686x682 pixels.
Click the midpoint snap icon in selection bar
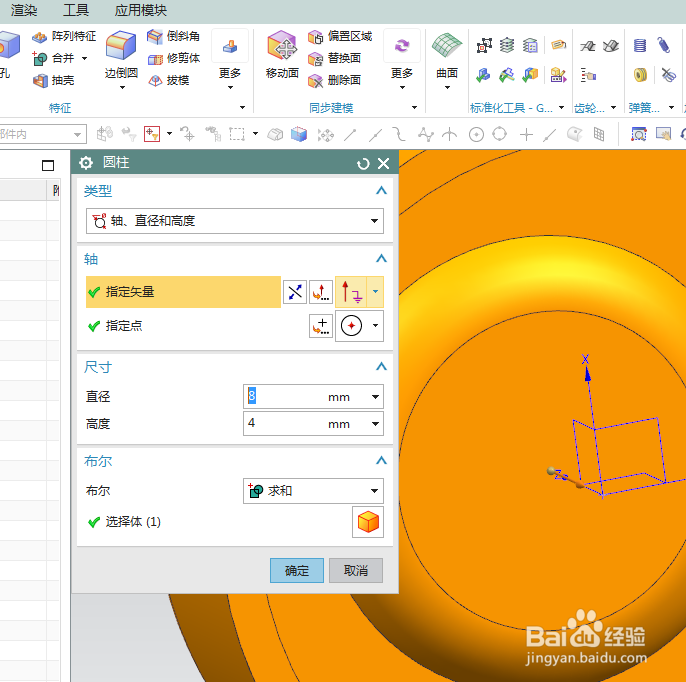[x=375, y=134]
